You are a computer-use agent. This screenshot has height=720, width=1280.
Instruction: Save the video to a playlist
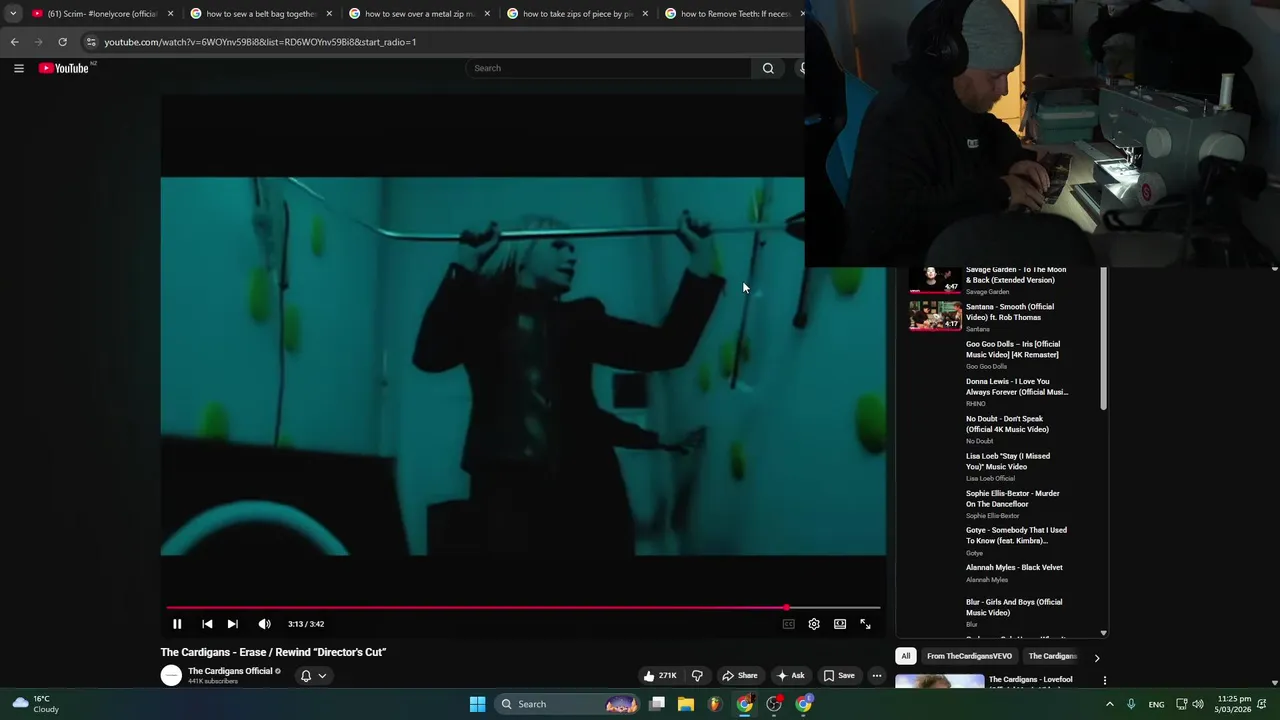coord(838,675)
